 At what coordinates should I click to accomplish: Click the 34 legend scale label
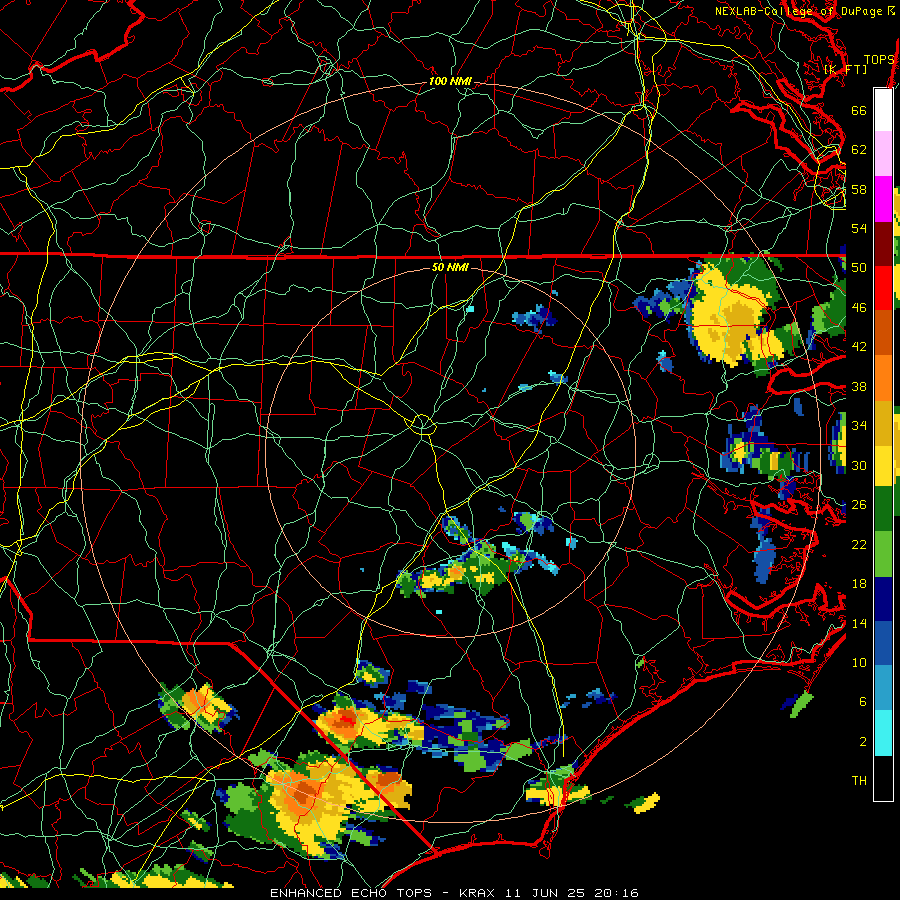pos(859,425)
